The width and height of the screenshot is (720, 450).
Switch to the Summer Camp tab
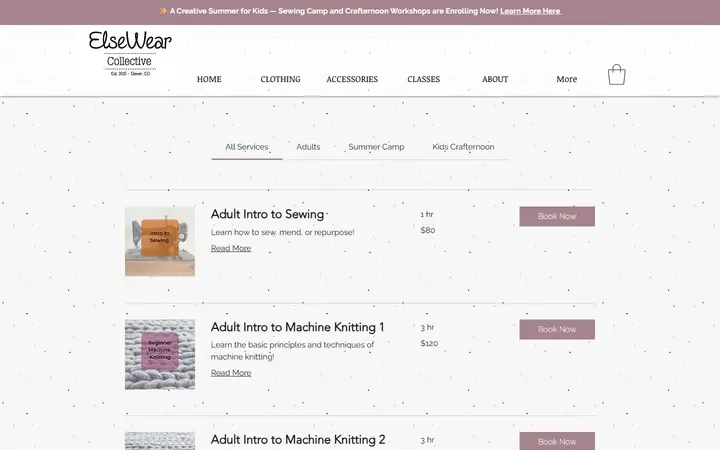[x=376, y=147]
